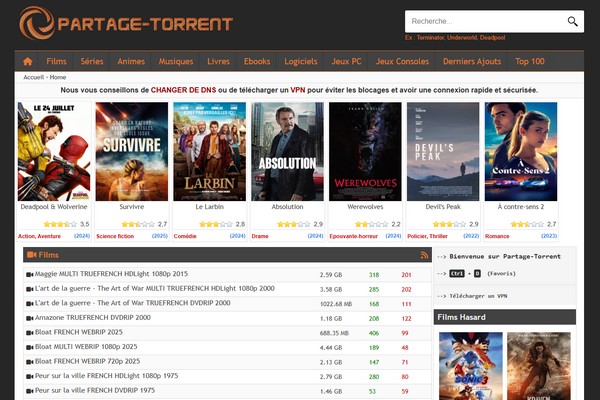Open the Jeux Consoles menu
Image resolution: width=600 pixels, height=400 pixels.
402,61
